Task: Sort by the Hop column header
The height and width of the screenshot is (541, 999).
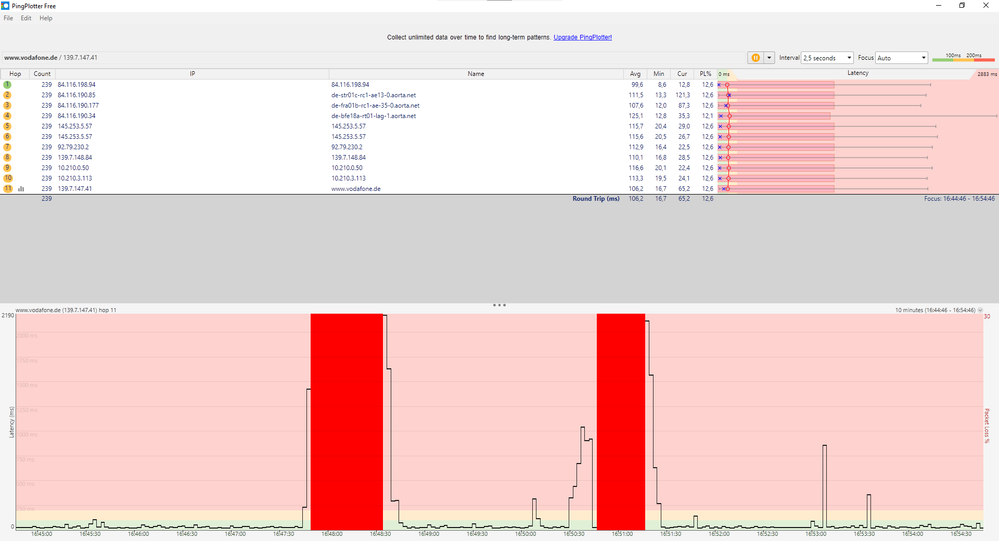Action: (x=15, y=74)
